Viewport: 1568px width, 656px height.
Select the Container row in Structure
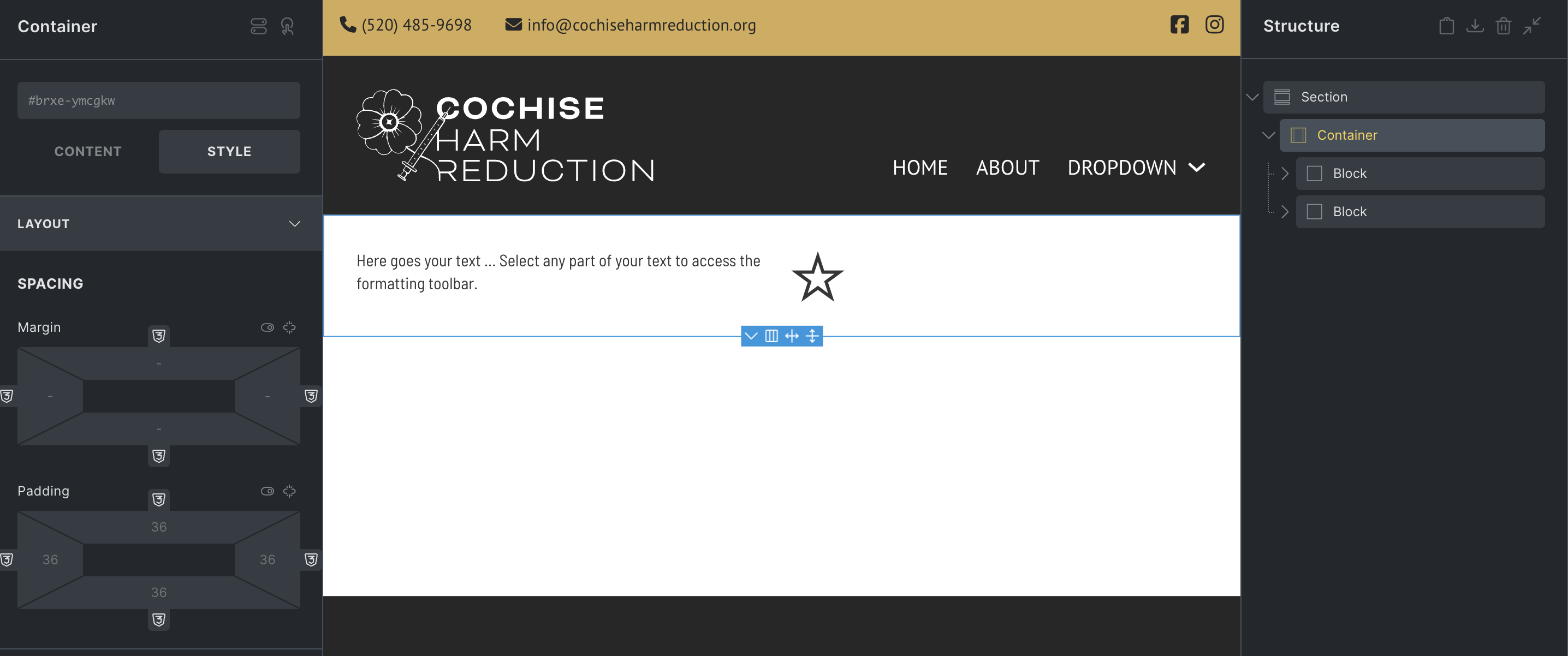coord(1411,135)
